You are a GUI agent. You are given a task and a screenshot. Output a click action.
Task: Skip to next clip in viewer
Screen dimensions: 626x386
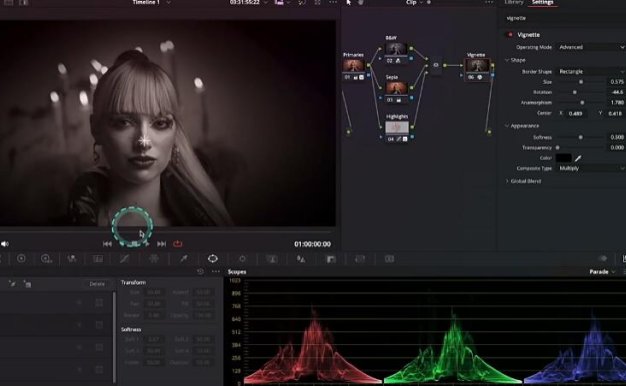point(161,243)
